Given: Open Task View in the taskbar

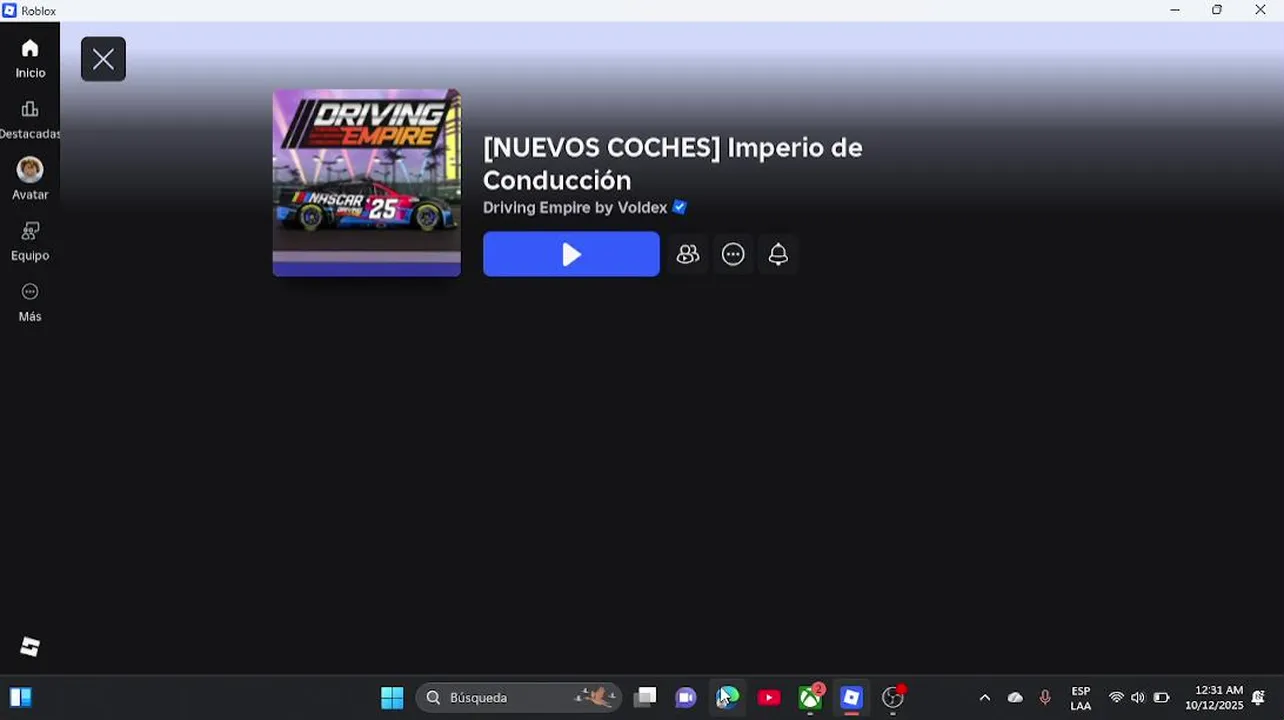Looking at the screenshot, I should click(x=646, y=697).
